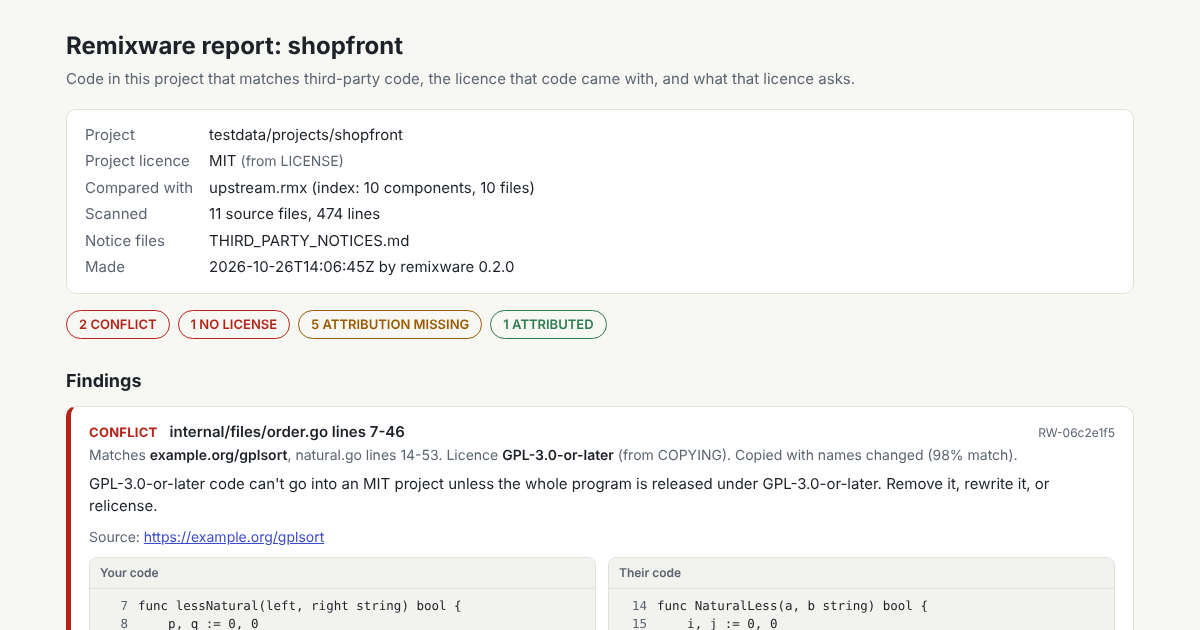Click the report title Remixware report: shopfront
Viewport: 1200px width, 630px height.
(235, 45)
